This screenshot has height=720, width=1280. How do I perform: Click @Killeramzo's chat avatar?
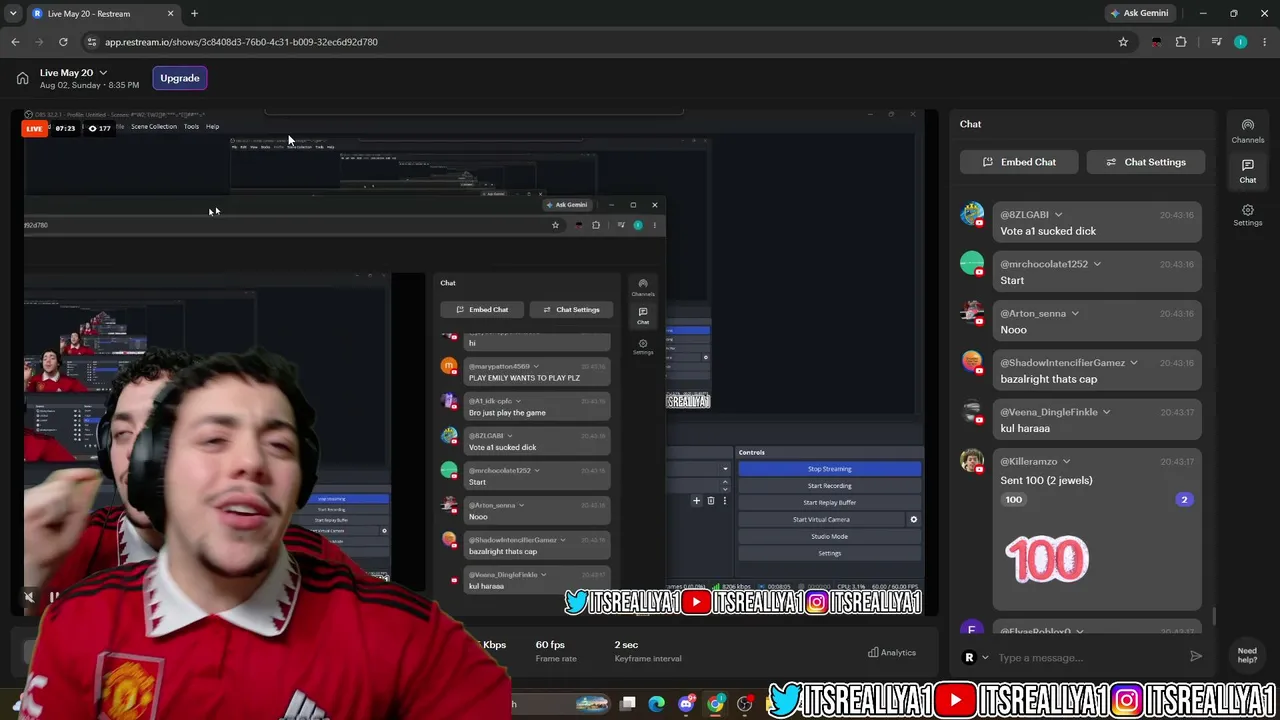point(972,461)
